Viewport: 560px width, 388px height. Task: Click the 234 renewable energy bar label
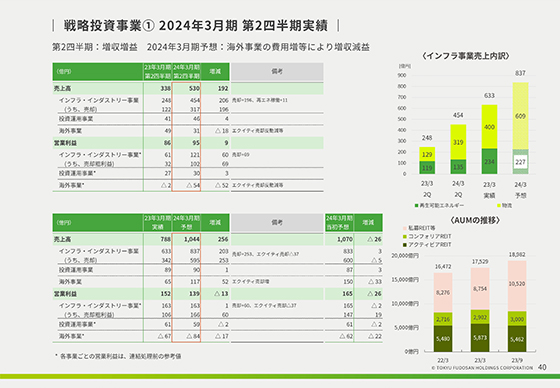[x=489, y=161]
